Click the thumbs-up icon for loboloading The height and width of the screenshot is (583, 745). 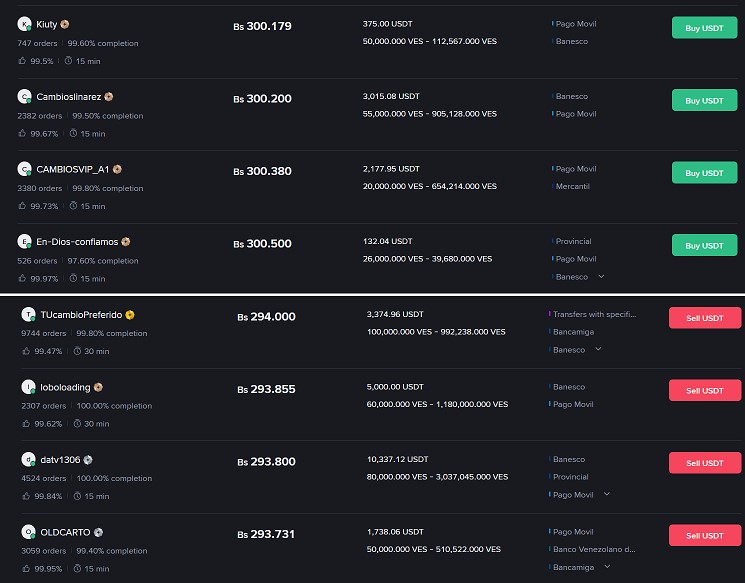(26, 424)
